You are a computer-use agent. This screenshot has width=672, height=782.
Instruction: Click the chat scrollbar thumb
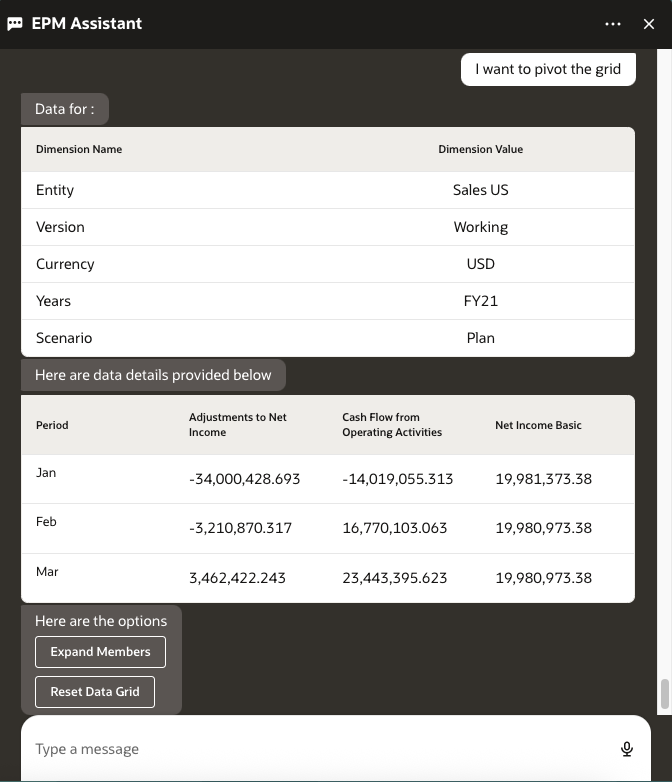(663, 694)
